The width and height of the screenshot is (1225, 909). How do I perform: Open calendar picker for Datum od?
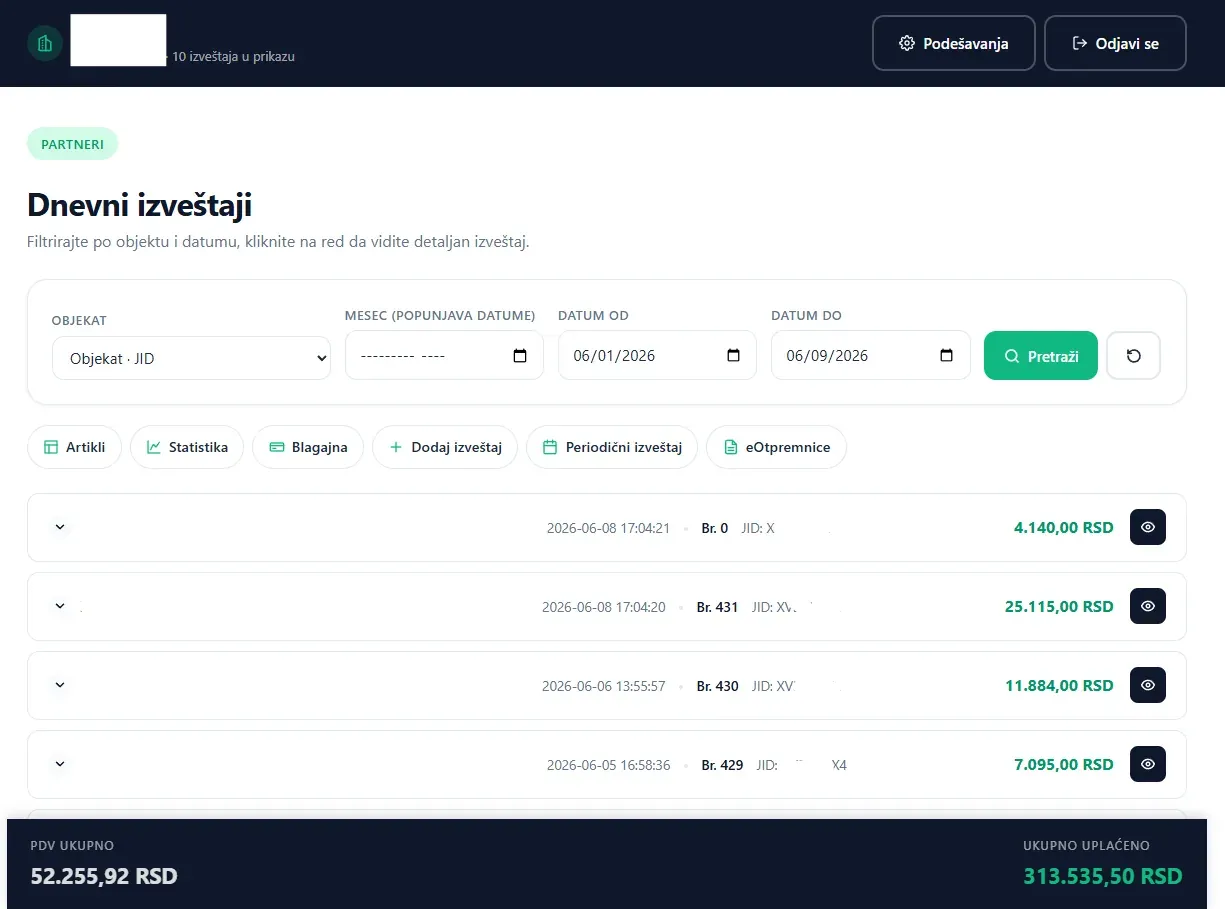coord(733,356)
